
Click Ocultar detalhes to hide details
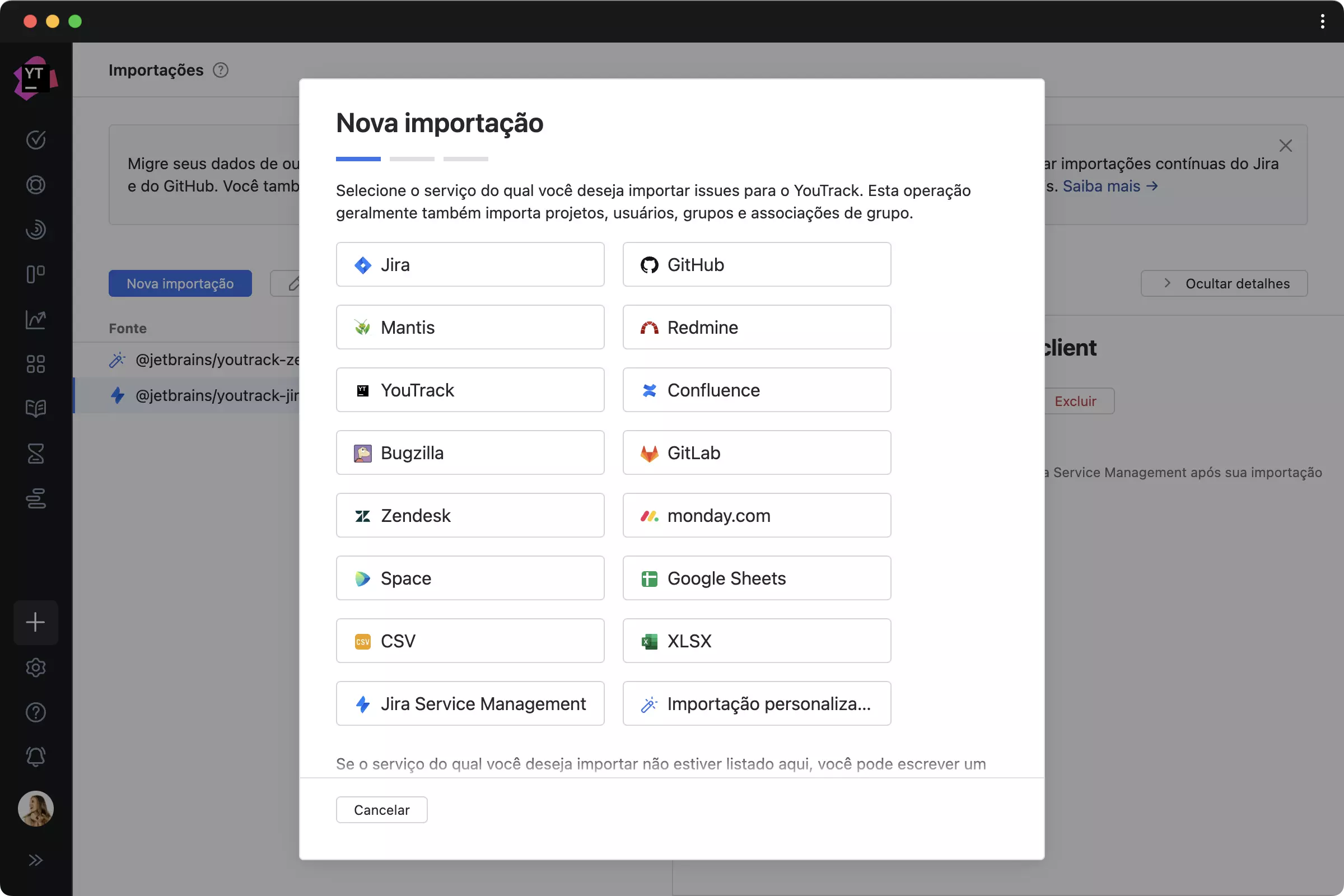pyautogui.click(x=1224, y=283)
